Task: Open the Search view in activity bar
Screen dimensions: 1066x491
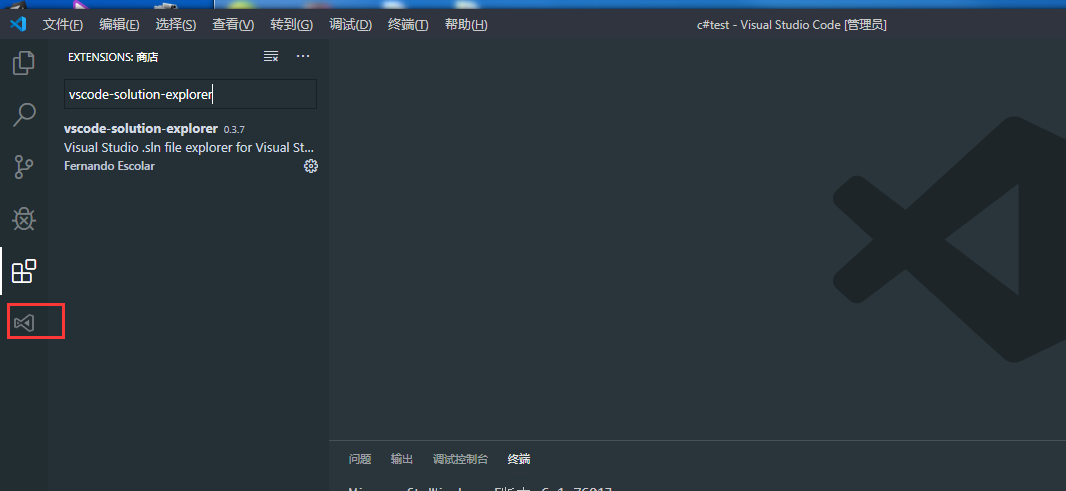Action: [x=24, y=115]
